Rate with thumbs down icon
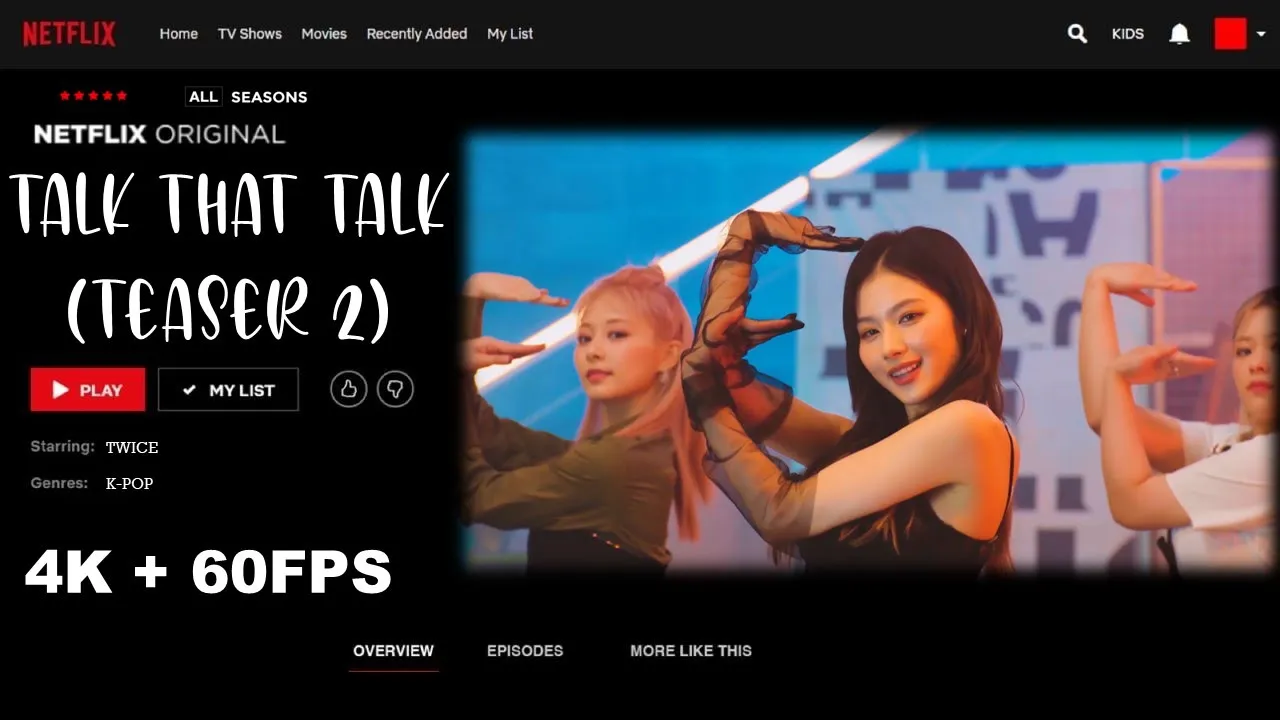Image resolution: width=1280 pixels, height=720 pixels. click(x=395, y=389)
